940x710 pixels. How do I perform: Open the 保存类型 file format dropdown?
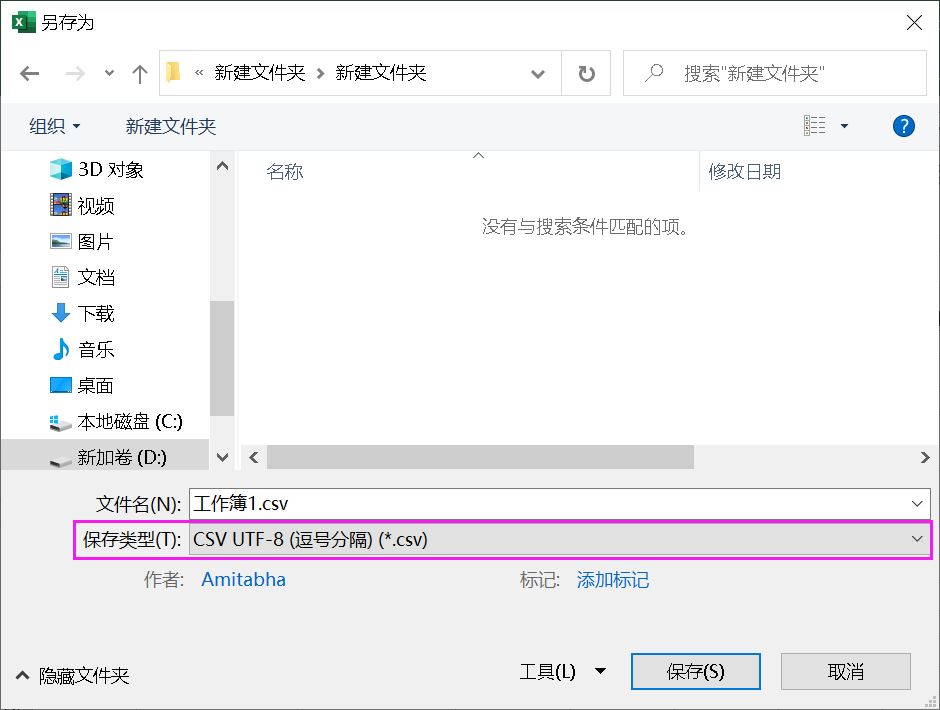(918, 539)
